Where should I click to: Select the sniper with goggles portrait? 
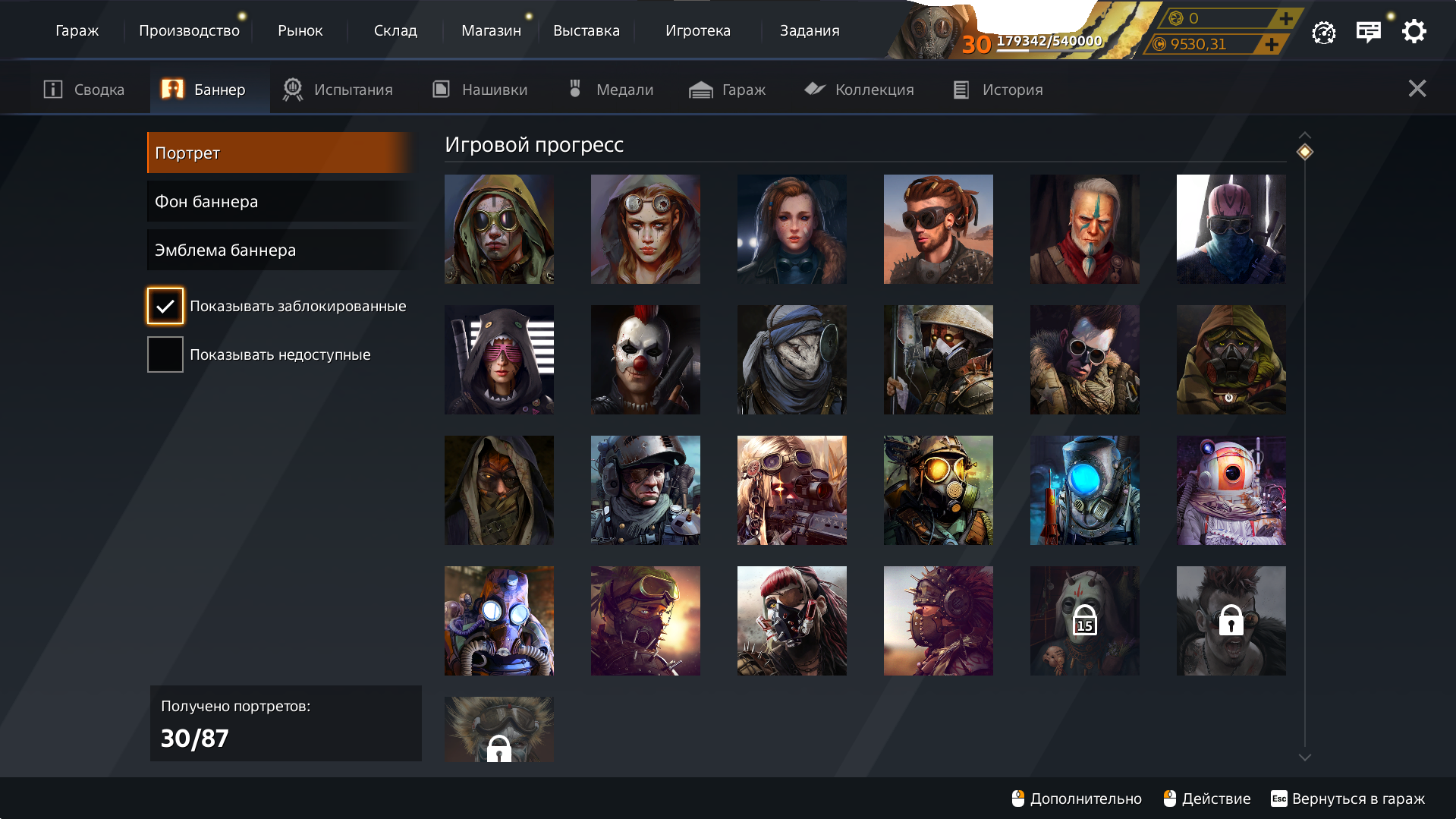pos(792,490)
